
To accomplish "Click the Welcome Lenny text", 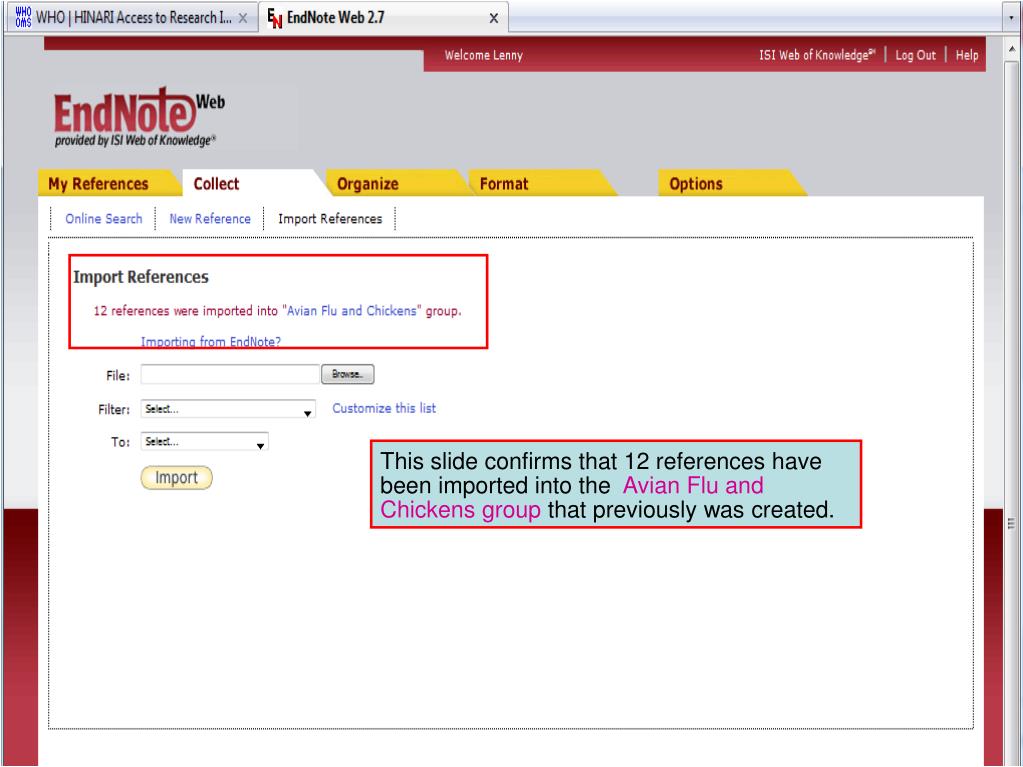I will pos(483,55).
